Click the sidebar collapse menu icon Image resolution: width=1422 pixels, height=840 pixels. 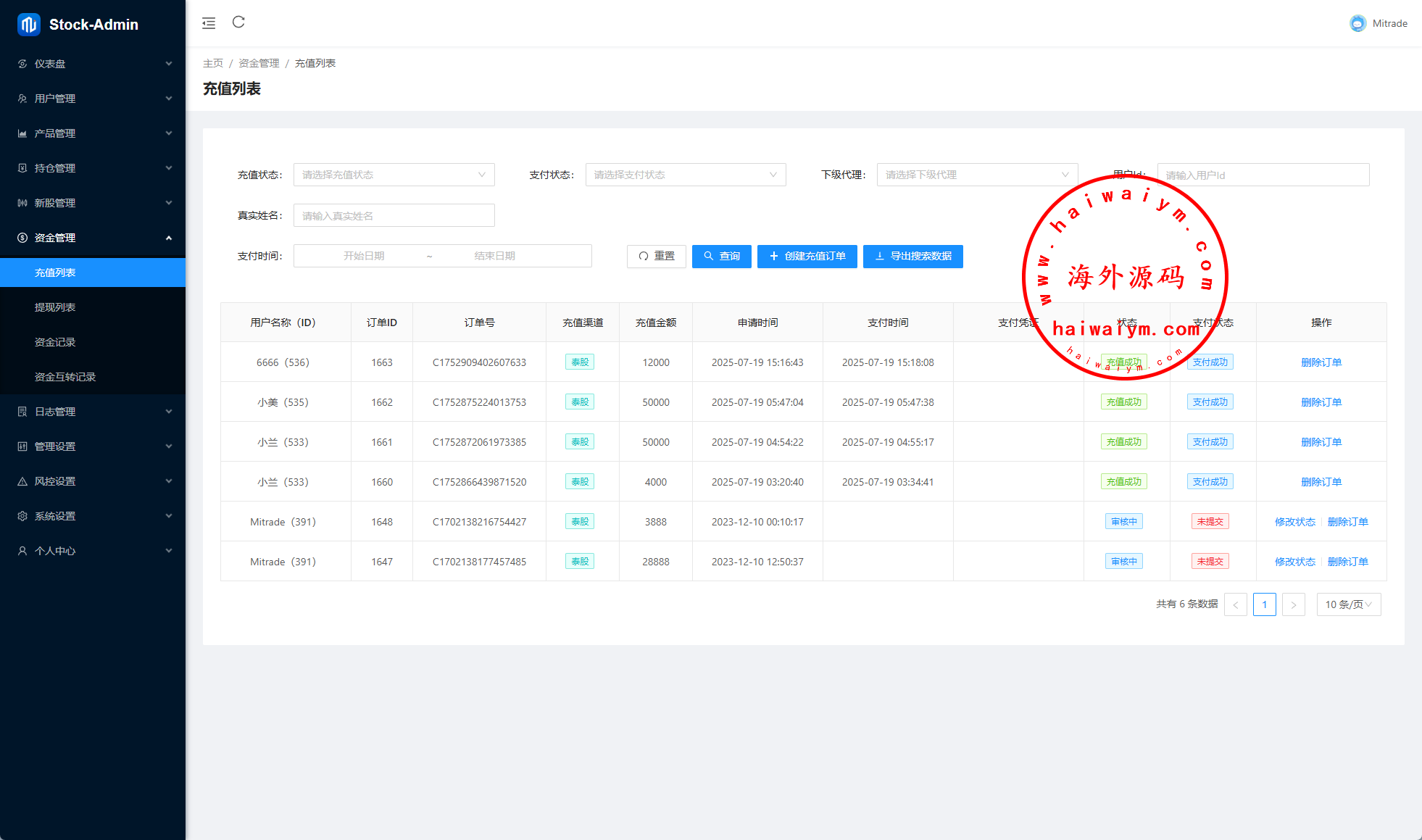pos(209,23)
